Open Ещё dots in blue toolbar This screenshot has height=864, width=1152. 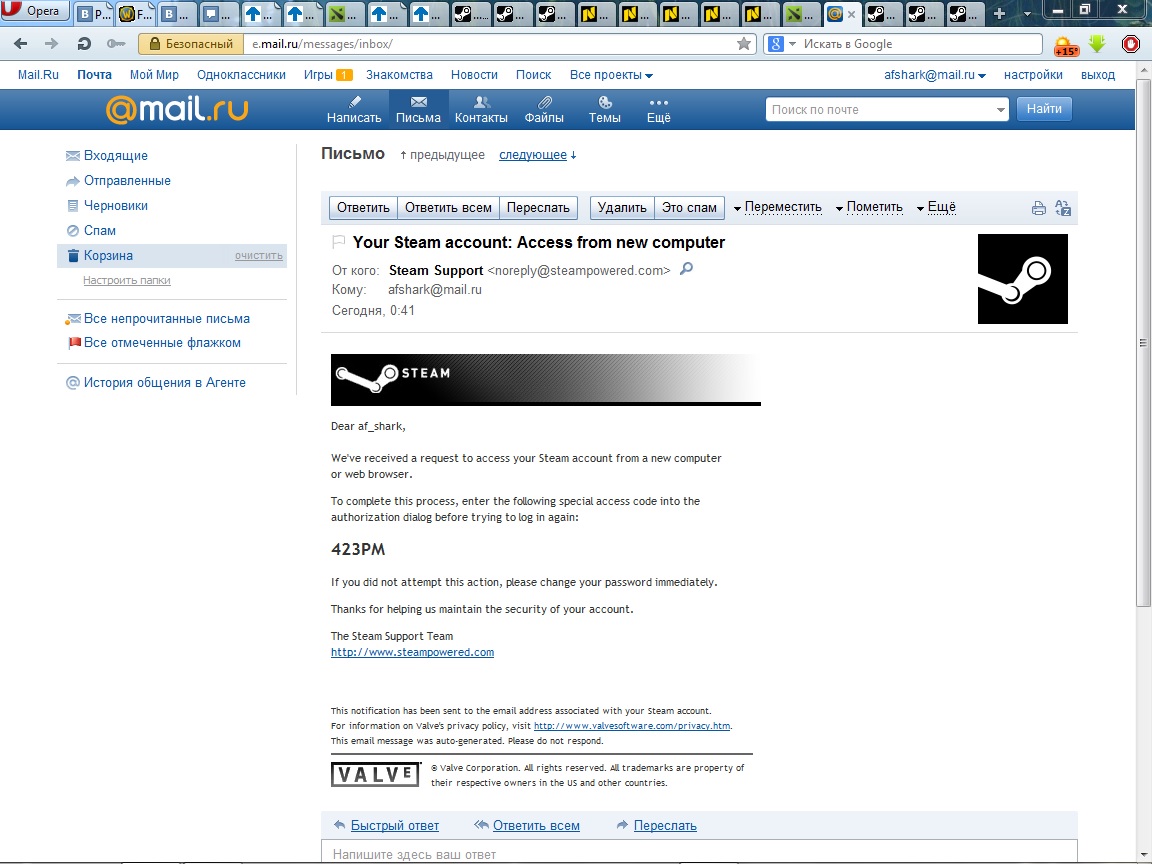tap(659, 109)
